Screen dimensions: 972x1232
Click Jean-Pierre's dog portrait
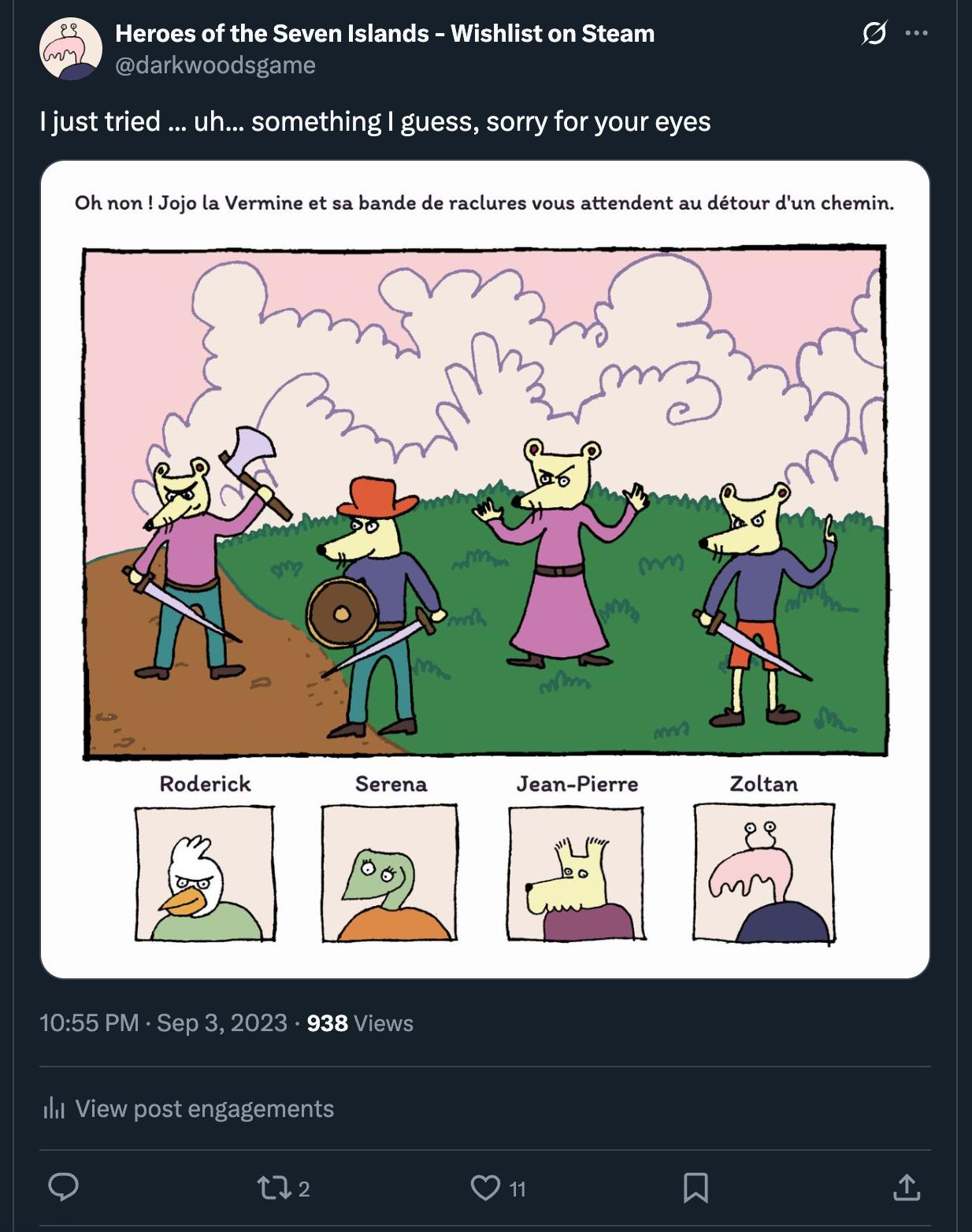click(576, 874)
